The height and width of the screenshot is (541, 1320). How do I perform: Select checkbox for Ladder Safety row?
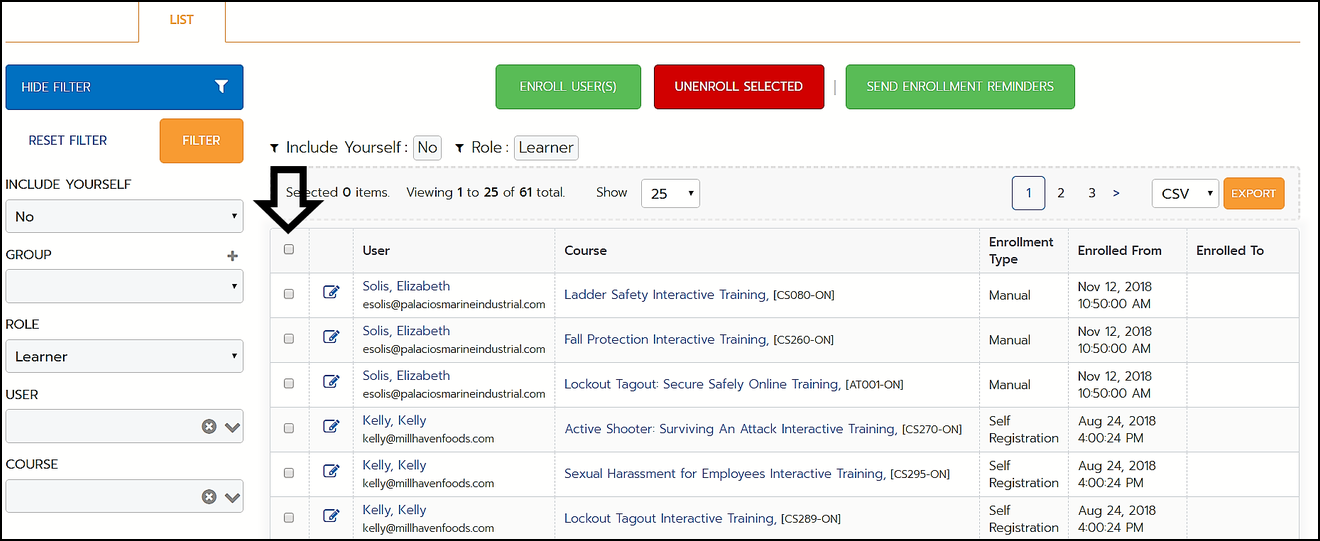(x=289, y=294)
